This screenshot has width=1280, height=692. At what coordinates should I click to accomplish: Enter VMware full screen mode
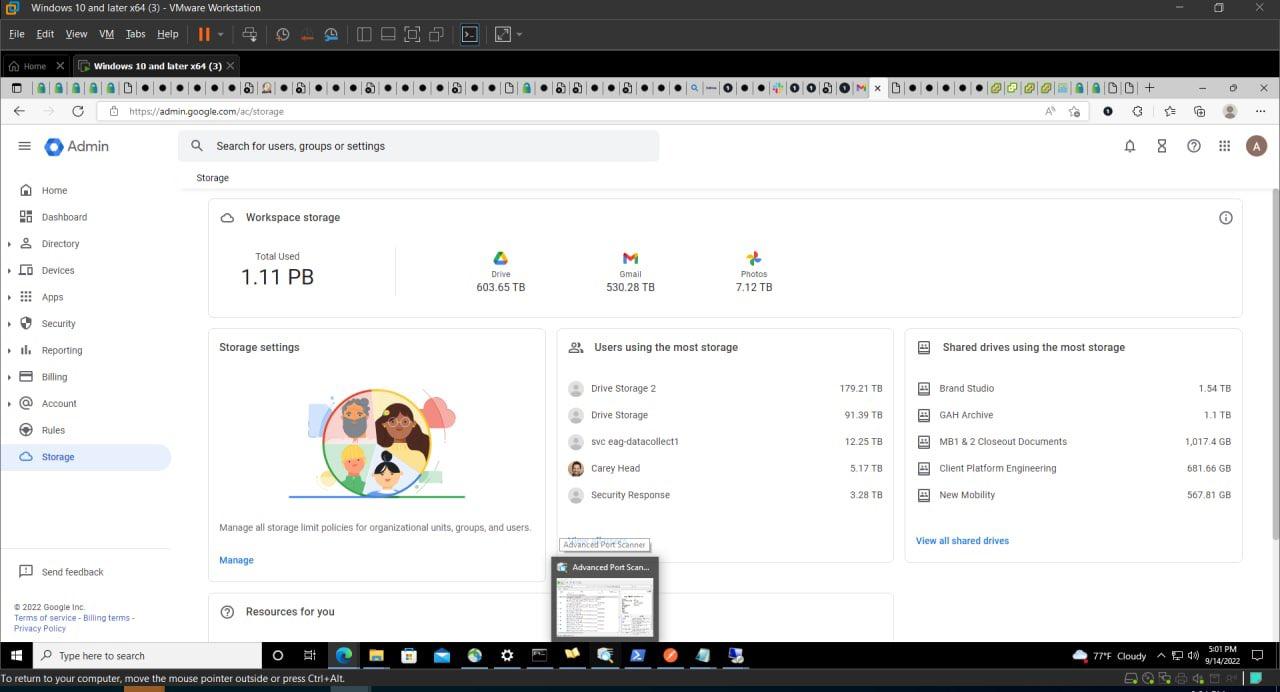pyautogui.click(x=412, y=34)
